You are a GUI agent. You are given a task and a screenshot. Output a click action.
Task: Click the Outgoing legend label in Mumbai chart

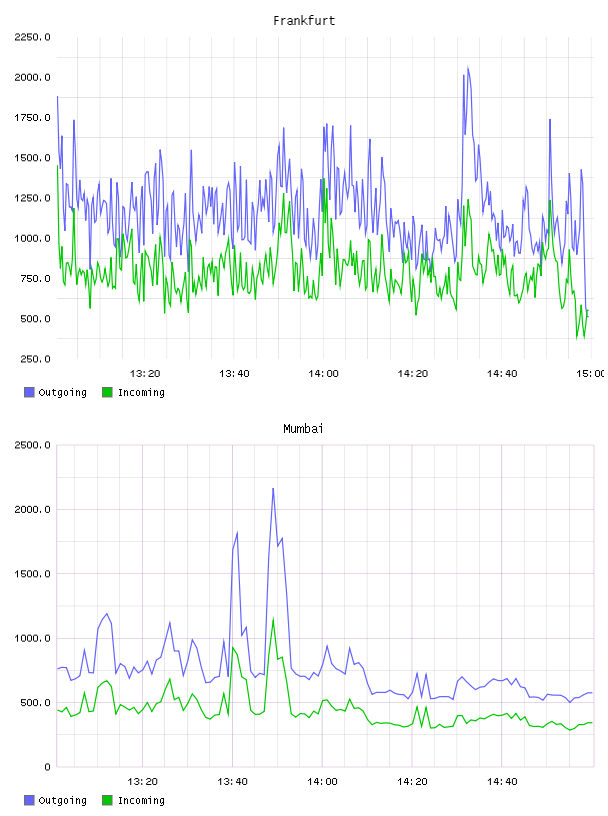[62, 800]
